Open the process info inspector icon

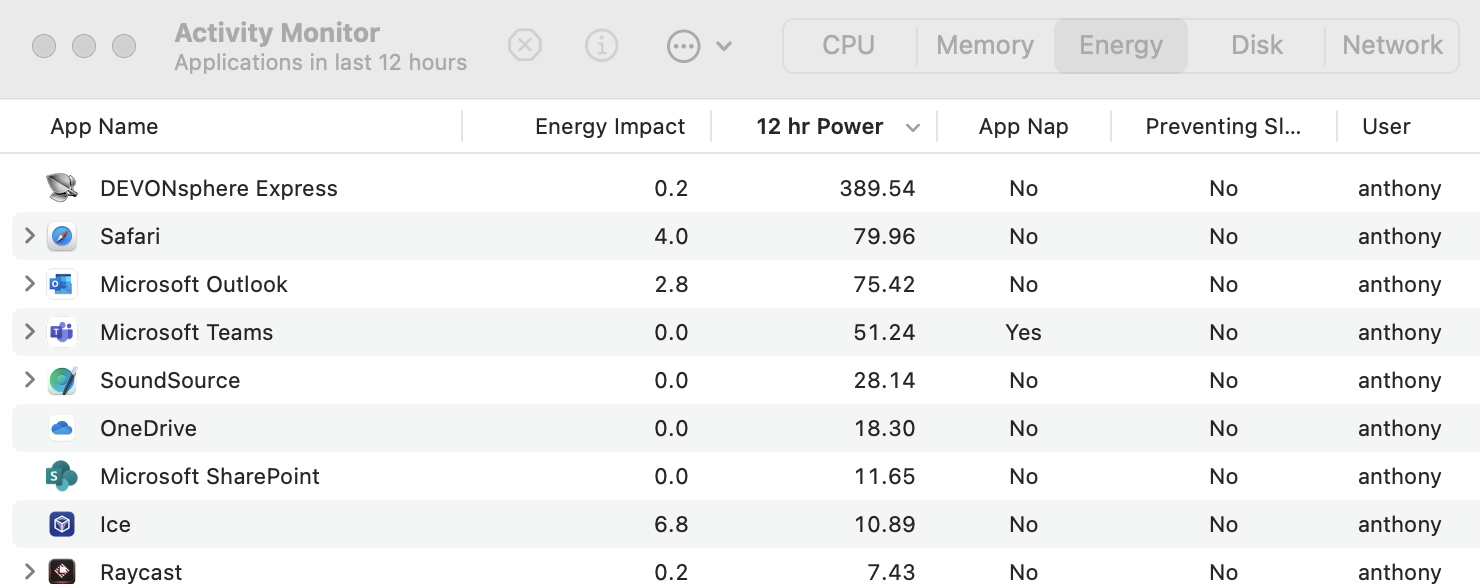601,45
